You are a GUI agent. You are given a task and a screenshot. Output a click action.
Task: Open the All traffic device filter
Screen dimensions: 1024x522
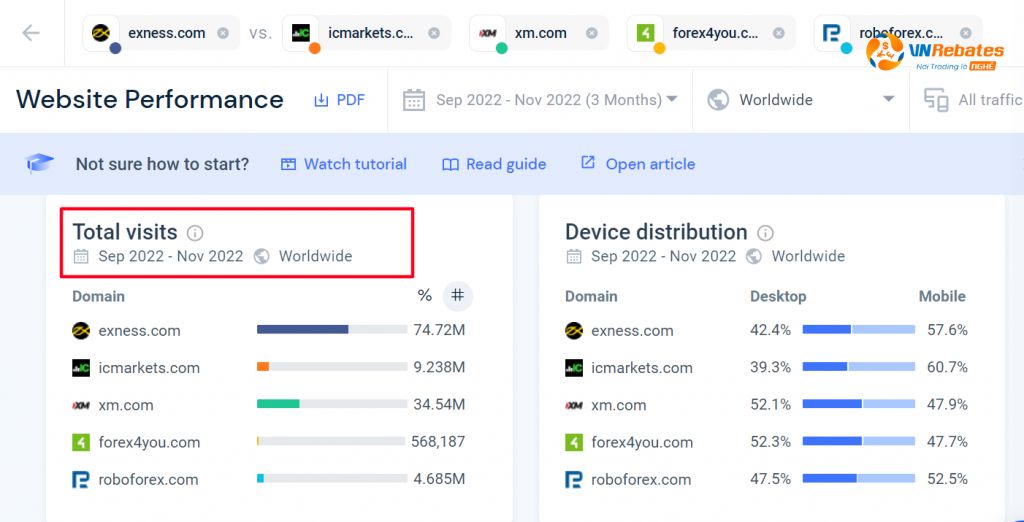[x=973, y=100]
